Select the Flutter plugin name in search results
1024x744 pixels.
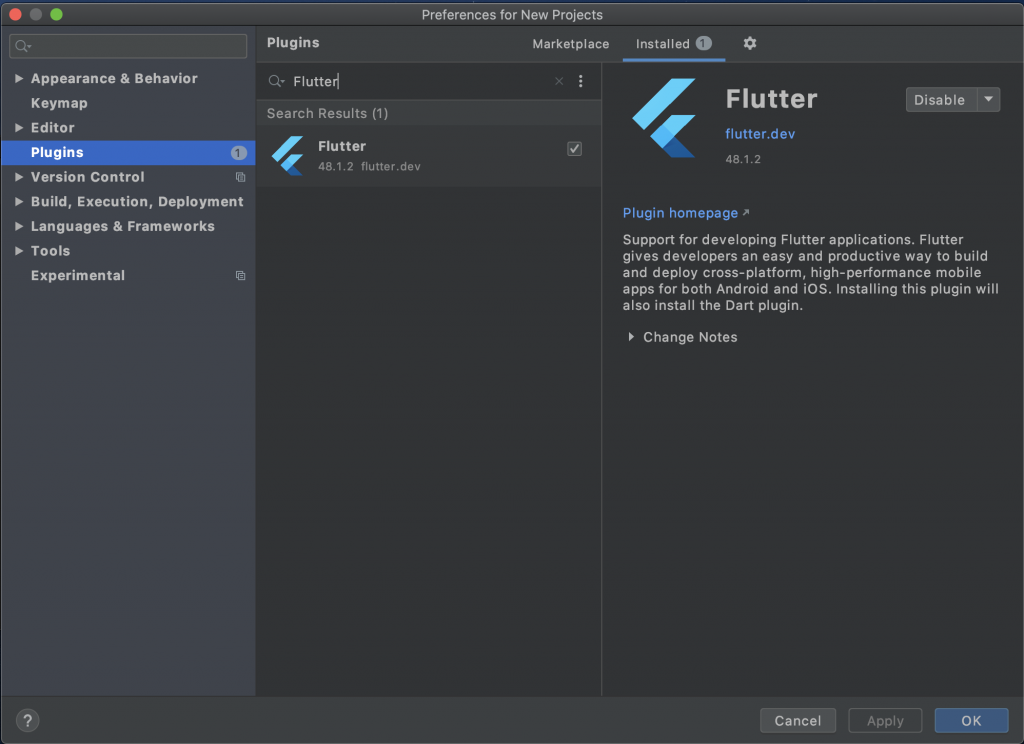(342, 146)
